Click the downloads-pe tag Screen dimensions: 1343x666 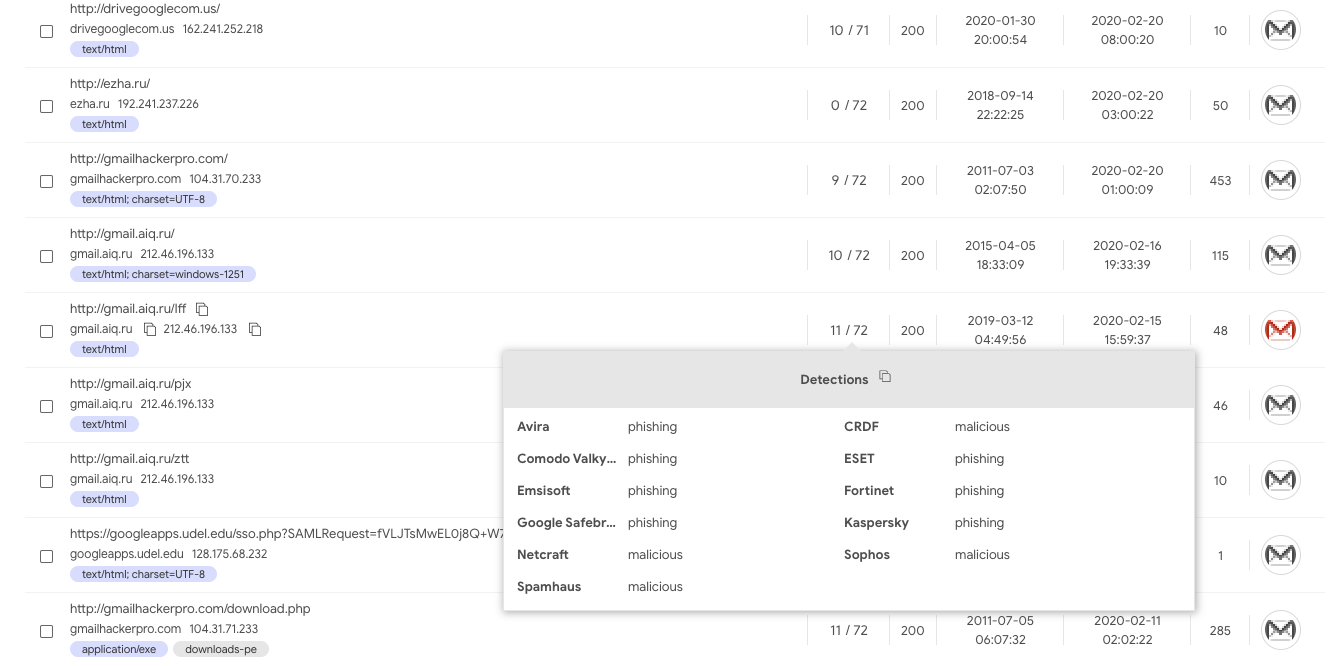pos(221,649)
